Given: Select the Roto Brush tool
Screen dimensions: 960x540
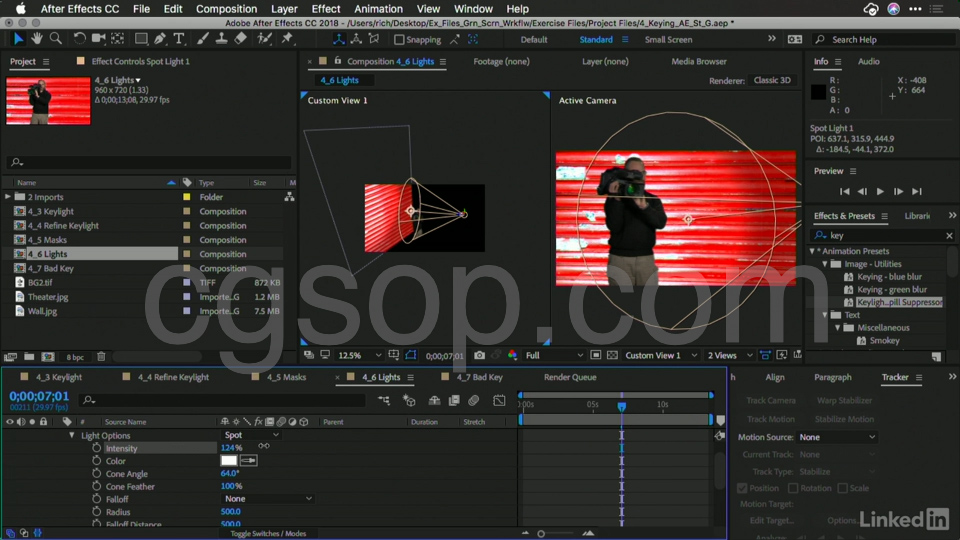Looking at the screenshot, I should tap(264, 39).
